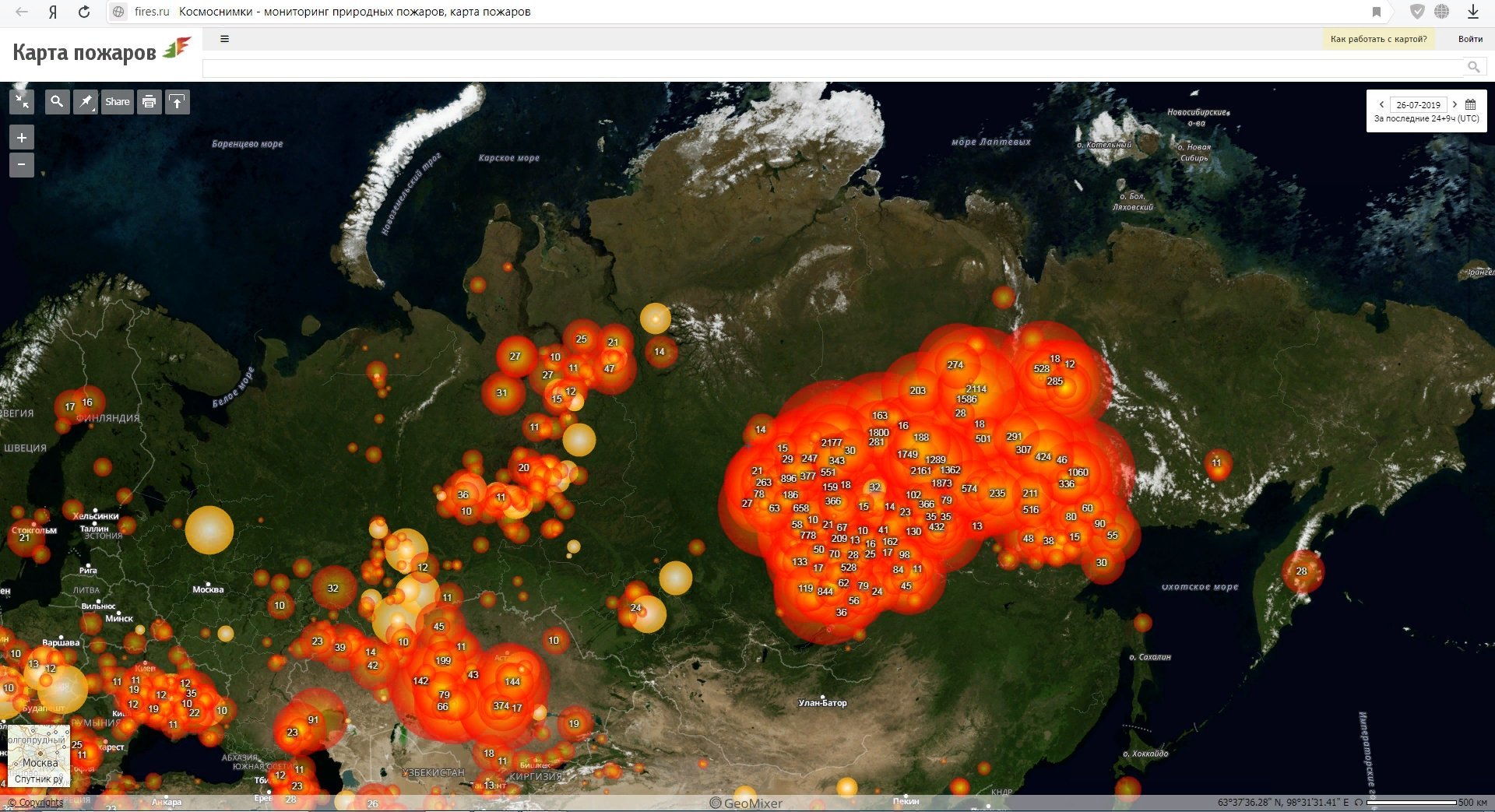Image resolution: width=1495 pixels, height=812 pixels.
Task: Click the fire cluster labeled 1873
Action: coord(941,483)
